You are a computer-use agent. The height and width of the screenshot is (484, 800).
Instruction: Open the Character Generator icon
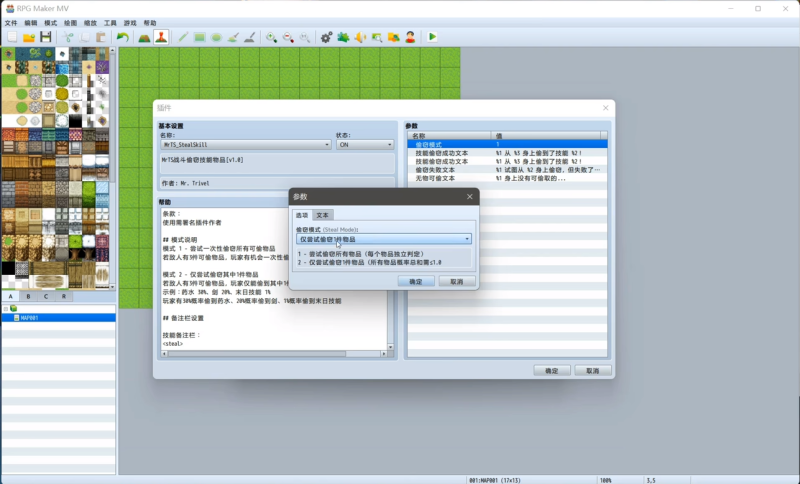tap(410, 37)
